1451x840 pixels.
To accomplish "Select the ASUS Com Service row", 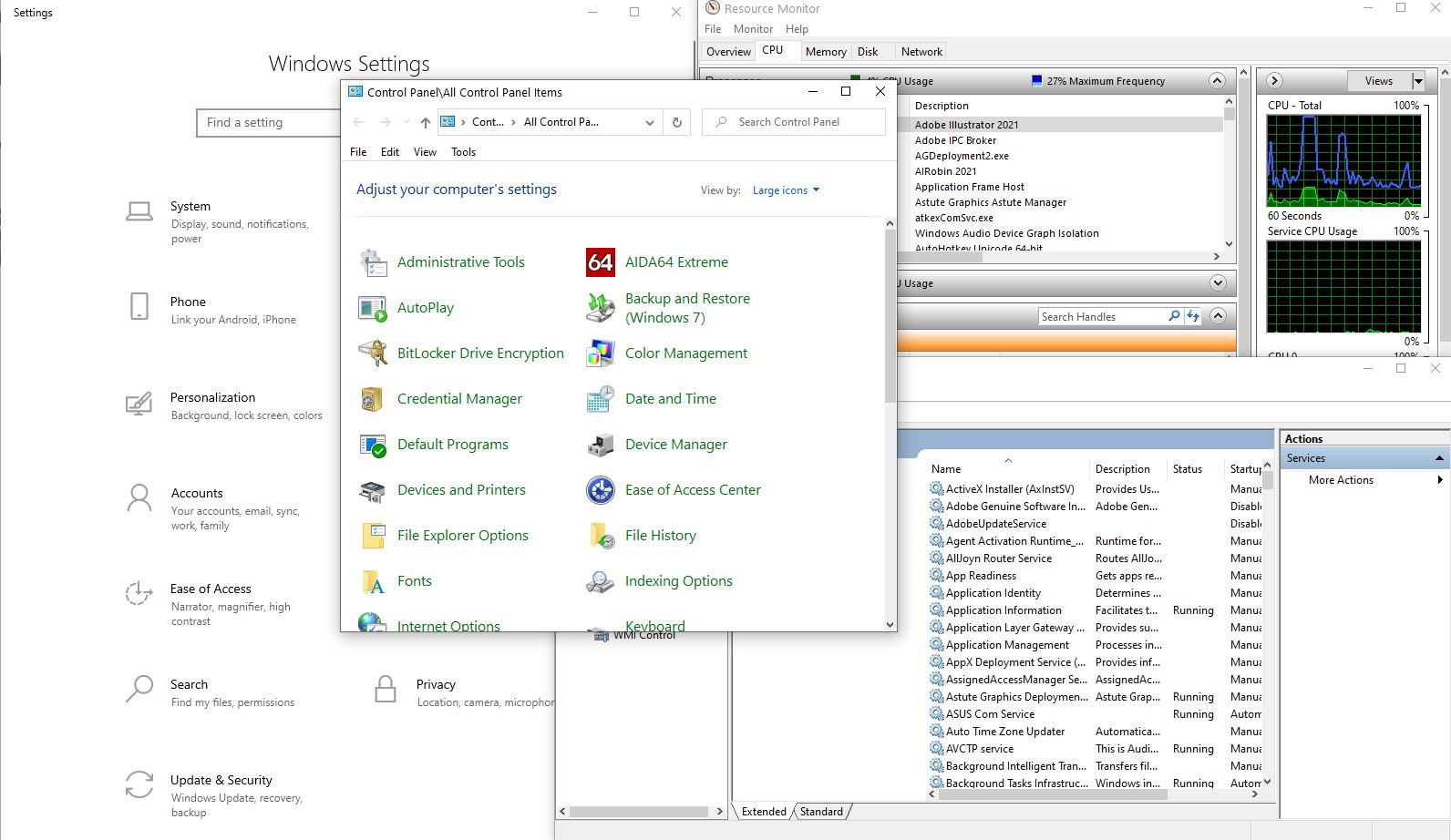I will click(1094, 714).
